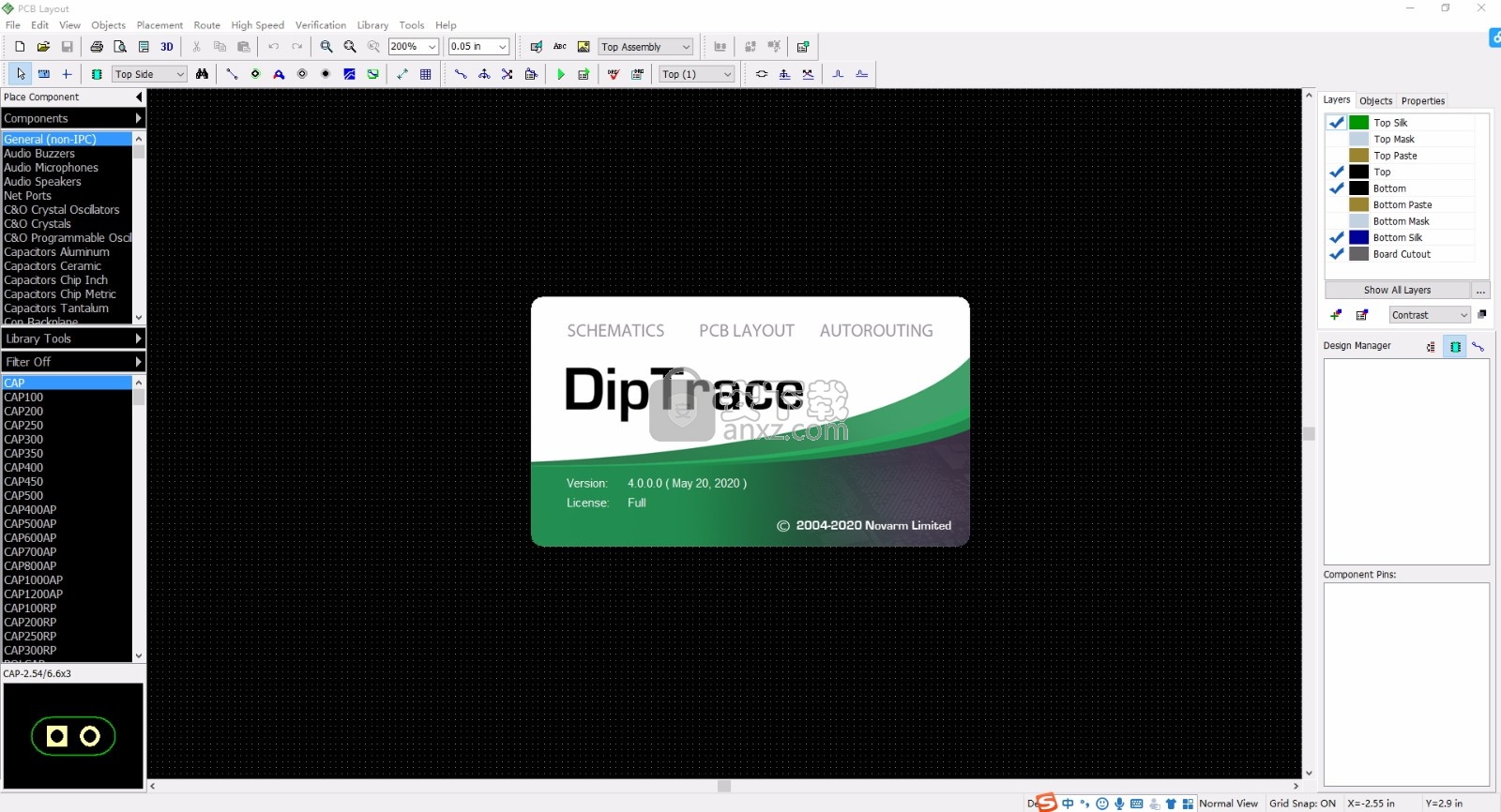This screenshot has width=1501, height=812.
Task: Select the default arrow pointer tool
Action: [21, 74]
